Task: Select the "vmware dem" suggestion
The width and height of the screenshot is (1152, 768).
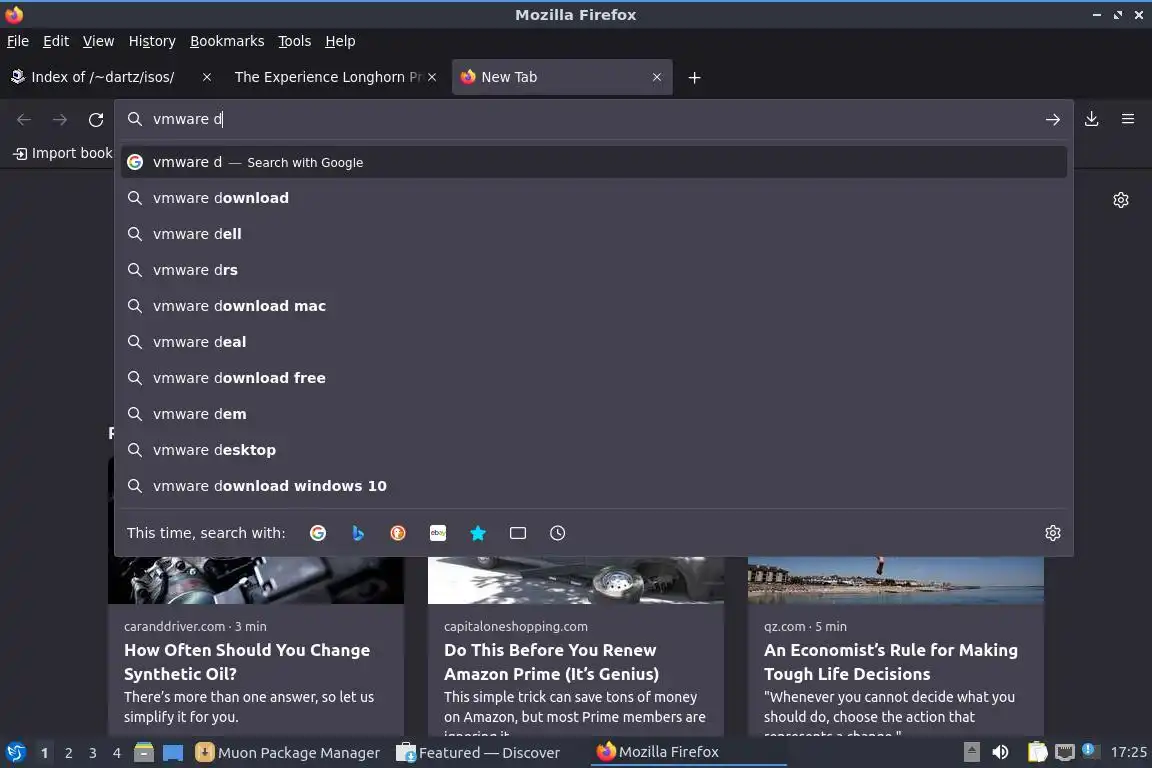Action: (594, 414)
